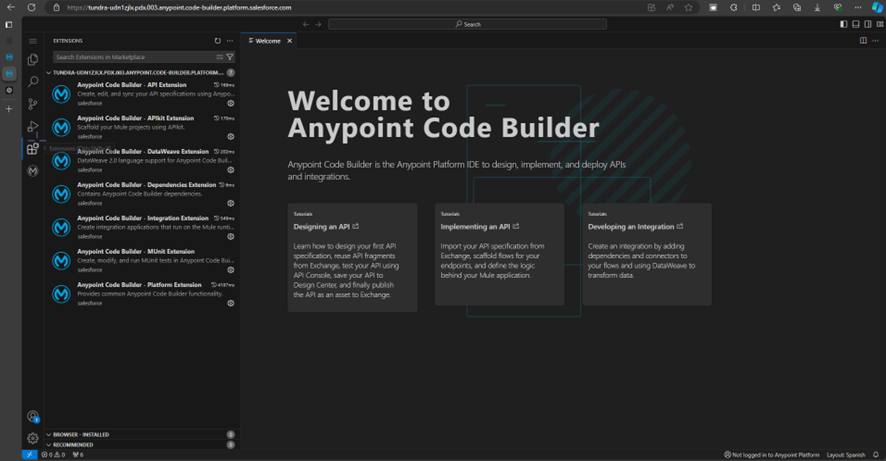Screen dimensions: 886x461
Task: Open Extensions view more actions menu
Action: click(230, 41)
